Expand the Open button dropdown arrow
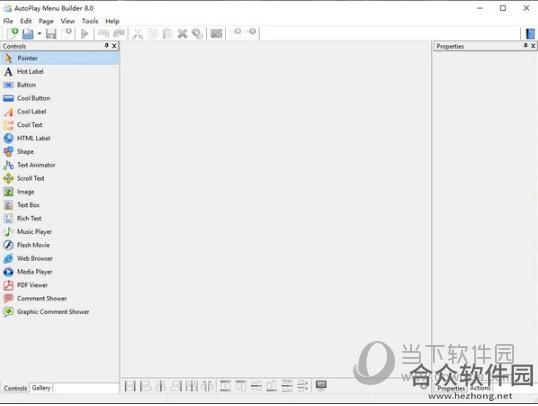This screenshot has height=406, width=538. [x=39, y=34]
